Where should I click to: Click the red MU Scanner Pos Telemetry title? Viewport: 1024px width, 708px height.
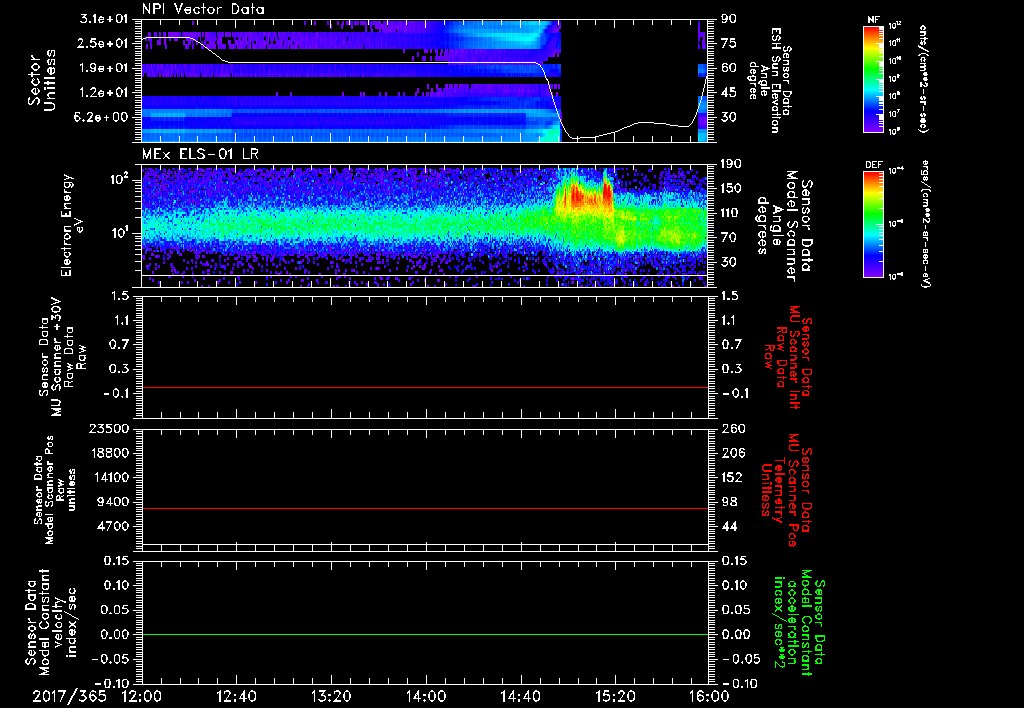(x=786, y=489)
